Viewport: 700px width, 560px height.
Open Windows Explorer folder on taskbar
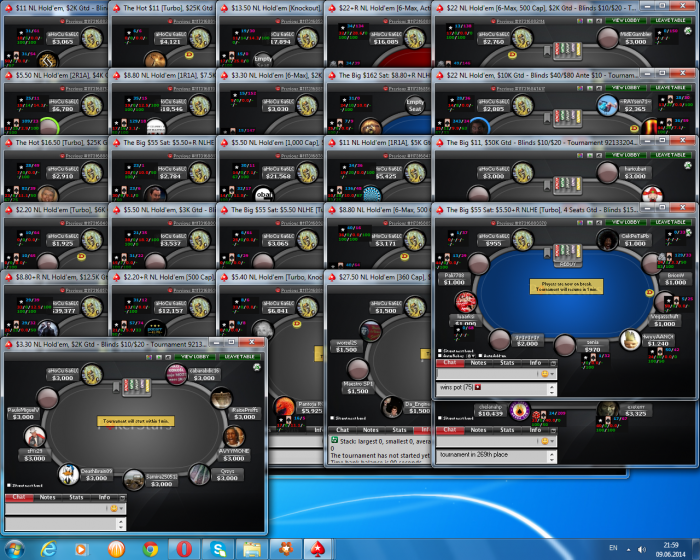pyautogui.click(x=252, y=549)
